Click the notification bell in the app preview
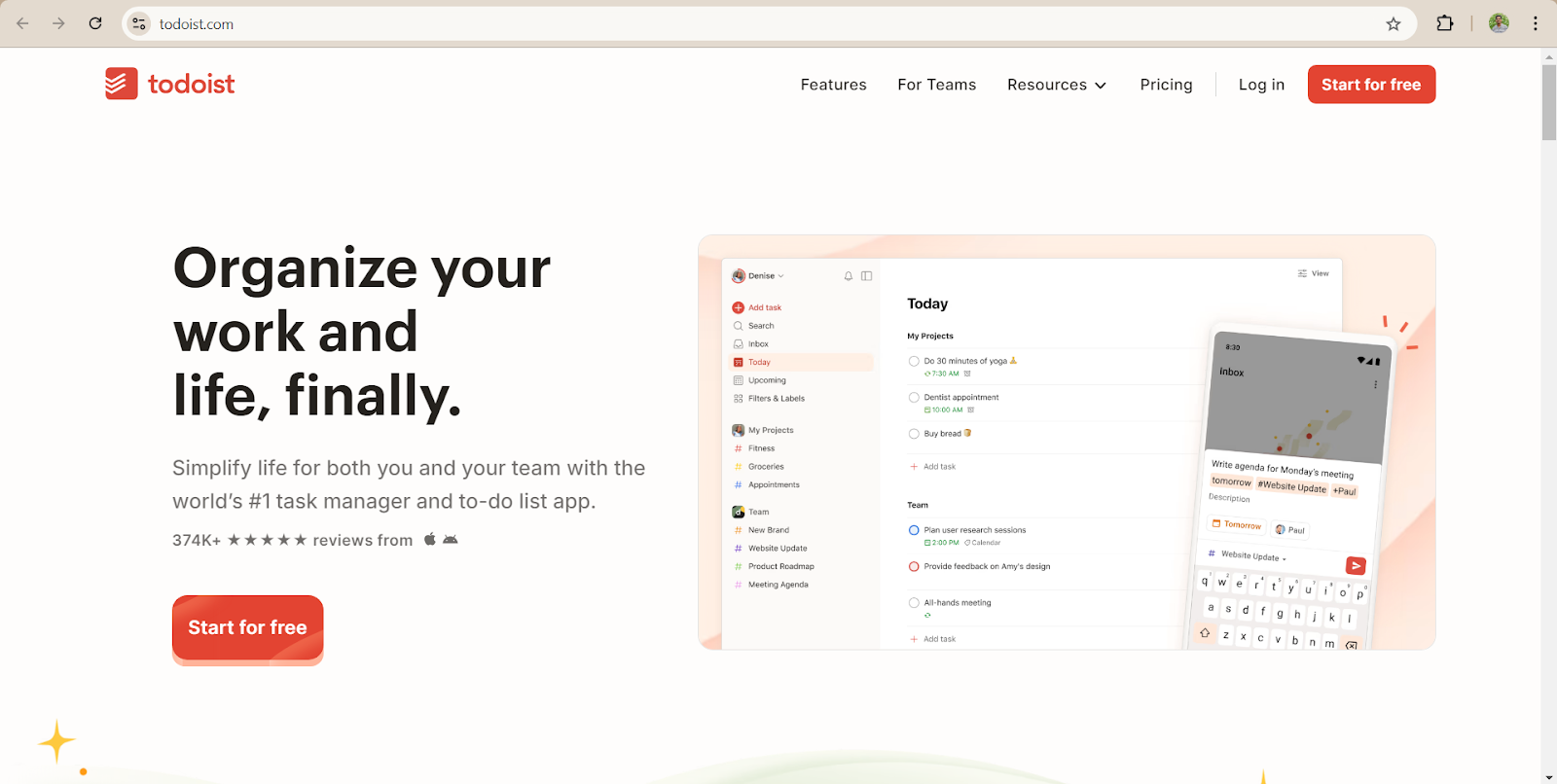The width and height of the screenshot is (1557, 784). [x=849, y=276]
